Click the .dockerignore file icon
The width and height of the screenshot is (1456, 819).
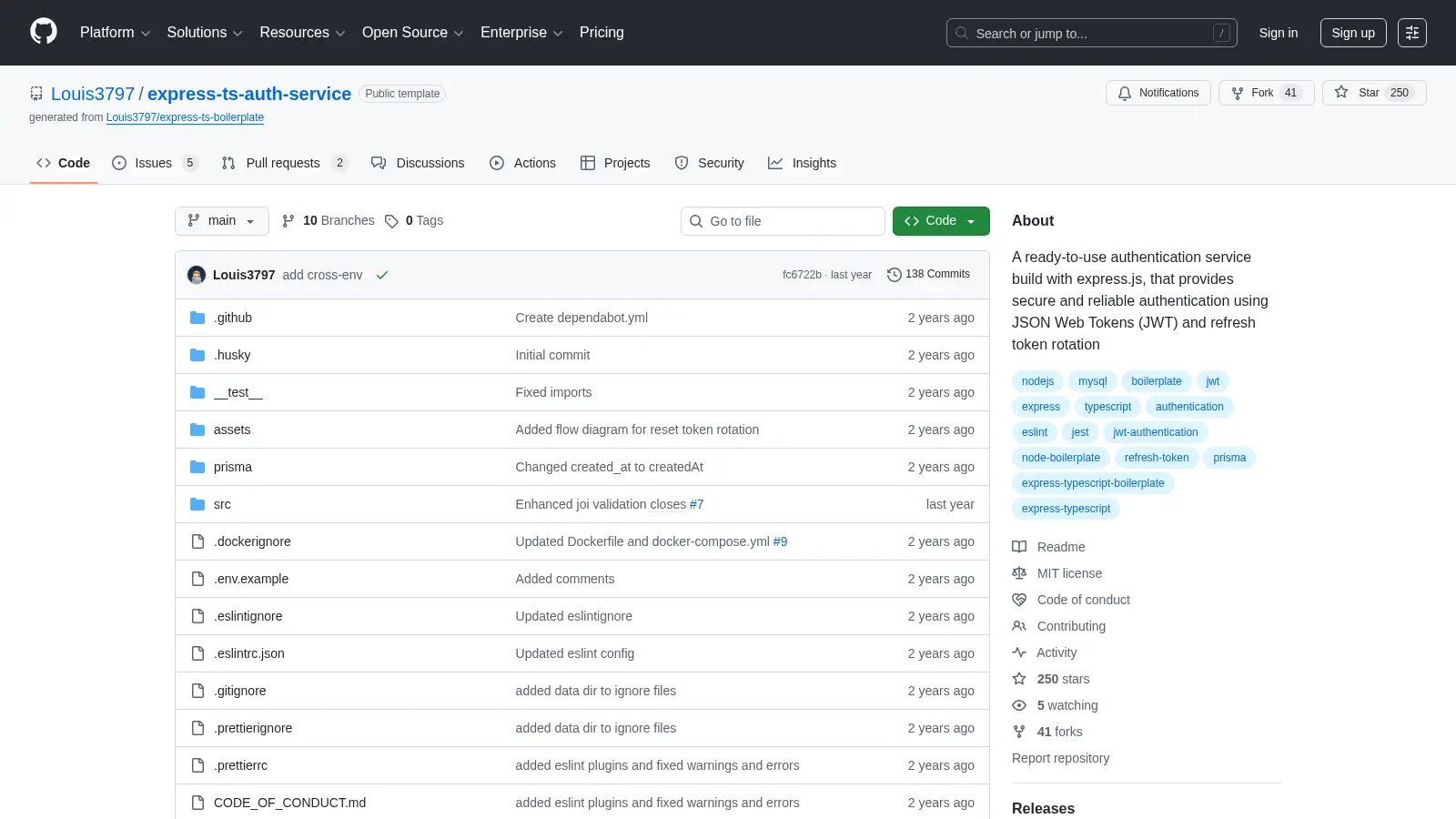(197, 541)
